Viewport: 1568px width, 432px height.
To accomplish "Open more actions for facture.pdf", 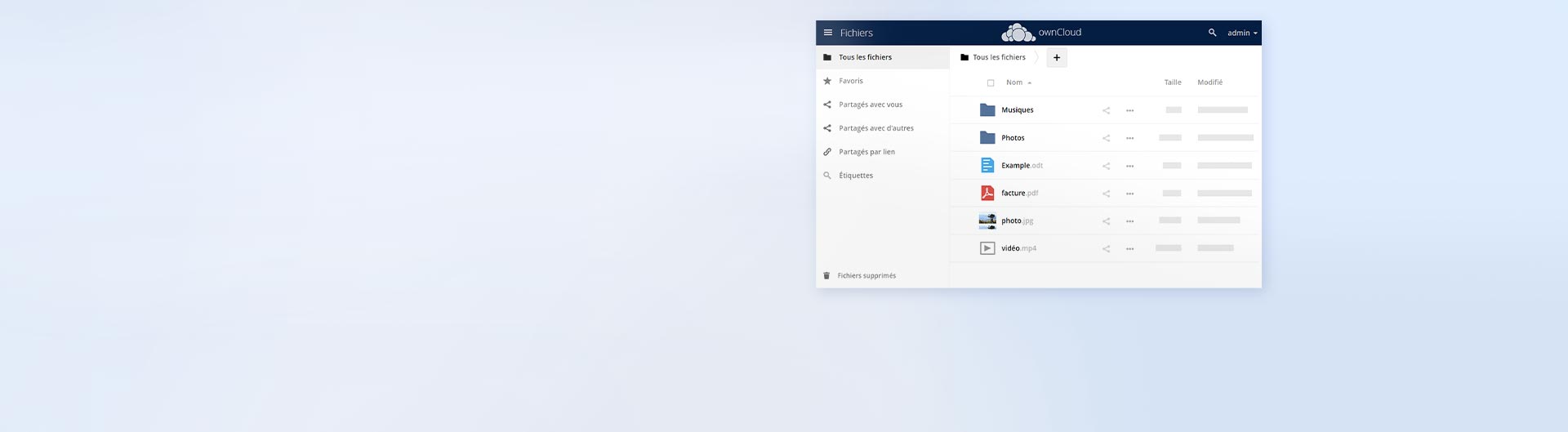I will coord(1129,194).
